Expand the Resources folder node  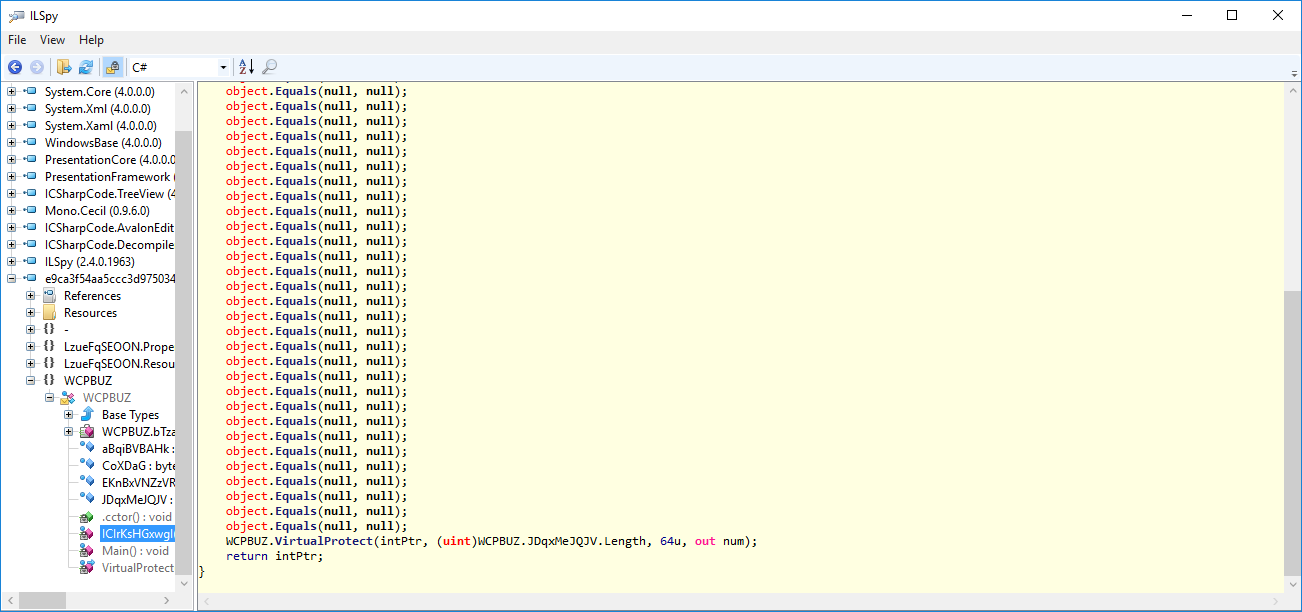[31, 313]
